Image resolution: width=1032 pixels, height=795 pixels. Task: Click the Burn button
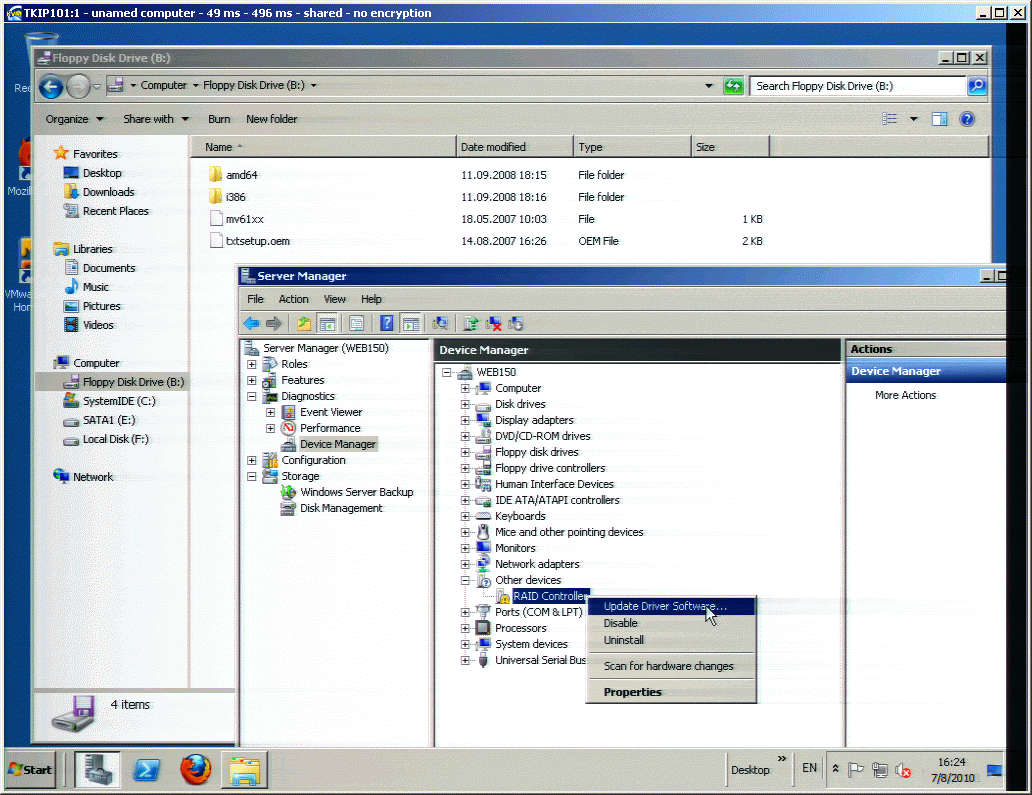click(x=219, y=119)
